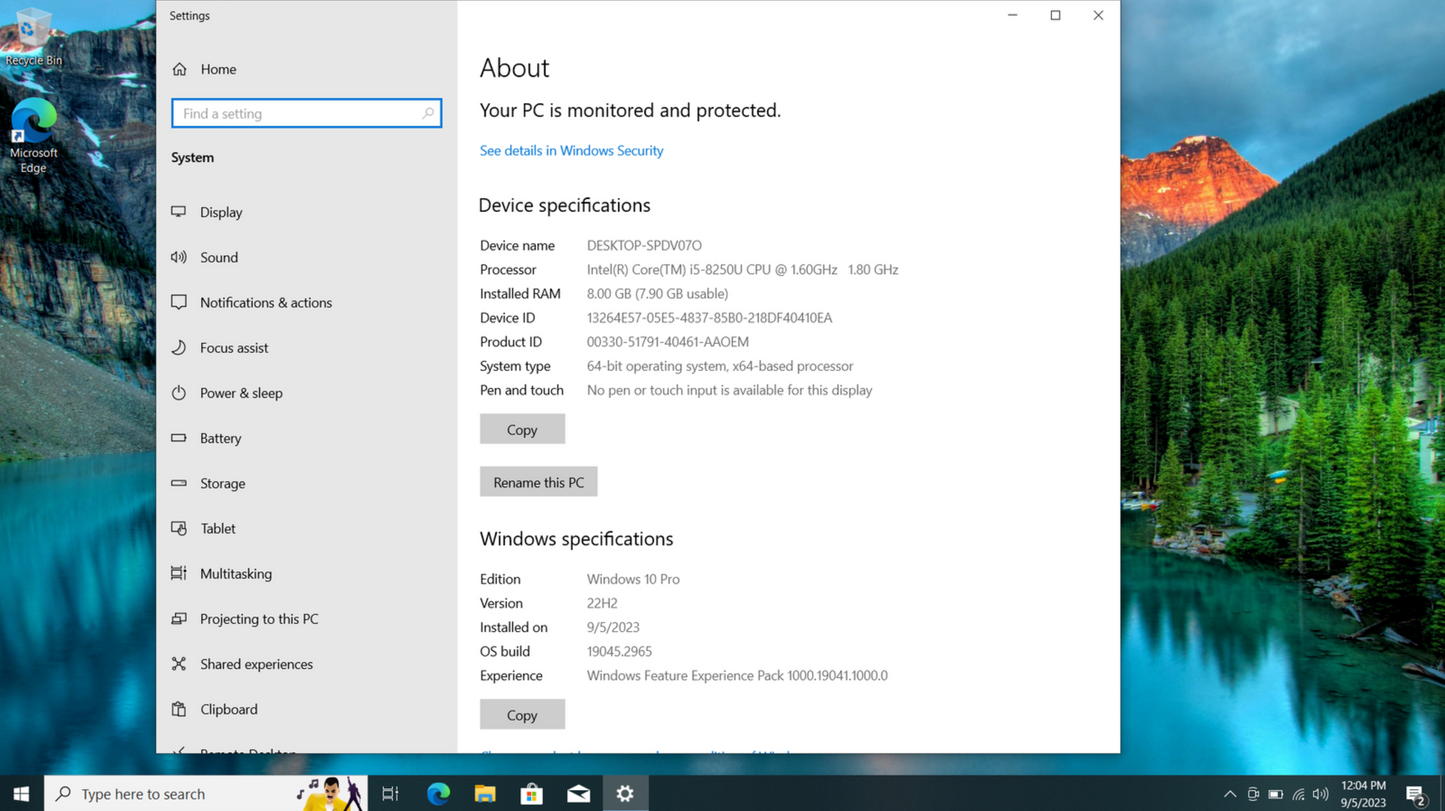The height and width of the screenshot is (811, 1445).
Task: Select Tablet settings in the sidebar
Action: pos(218,529)
